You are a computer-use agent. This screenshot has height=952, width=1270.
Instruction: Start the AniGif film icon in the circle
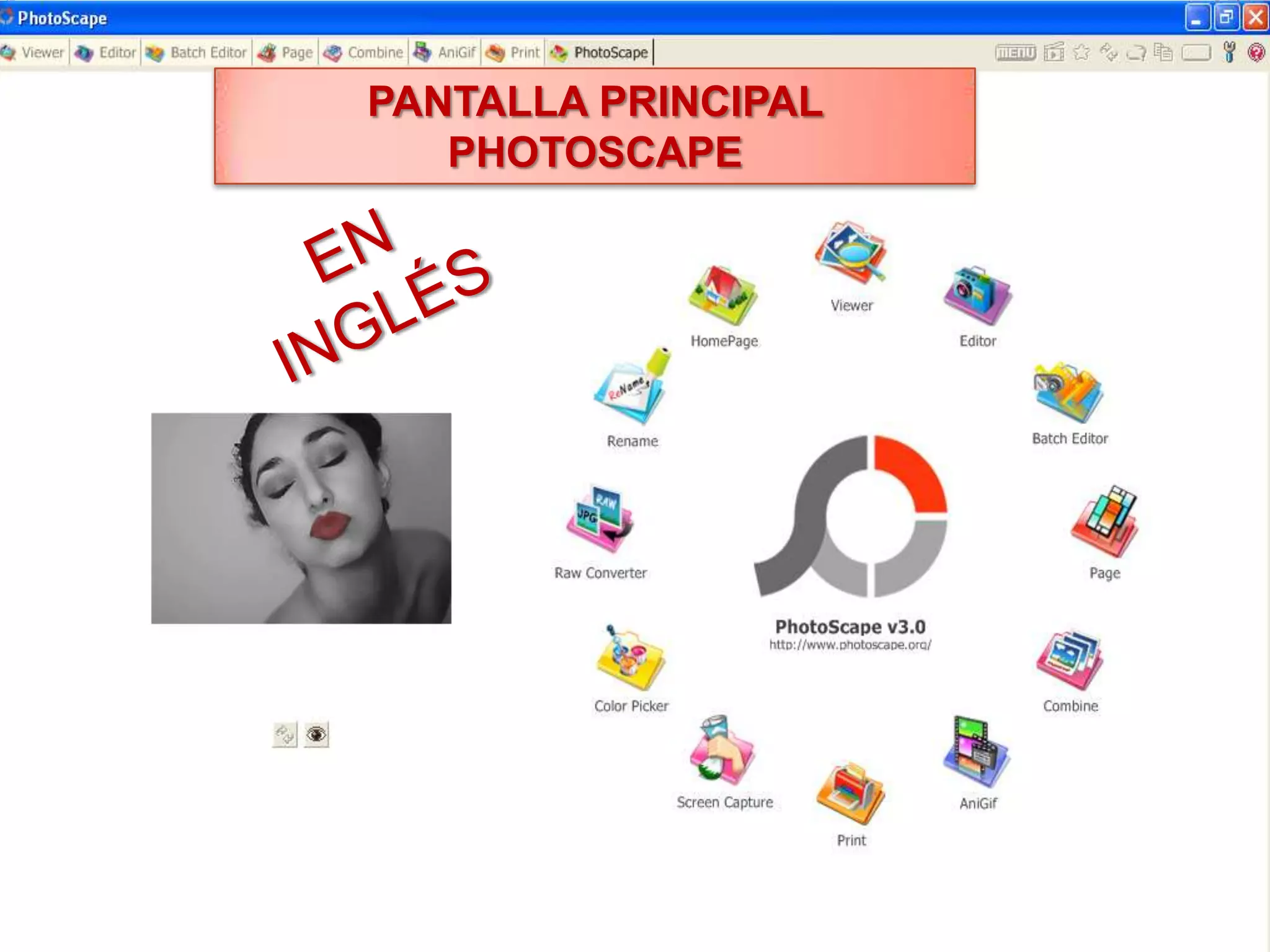977,752
